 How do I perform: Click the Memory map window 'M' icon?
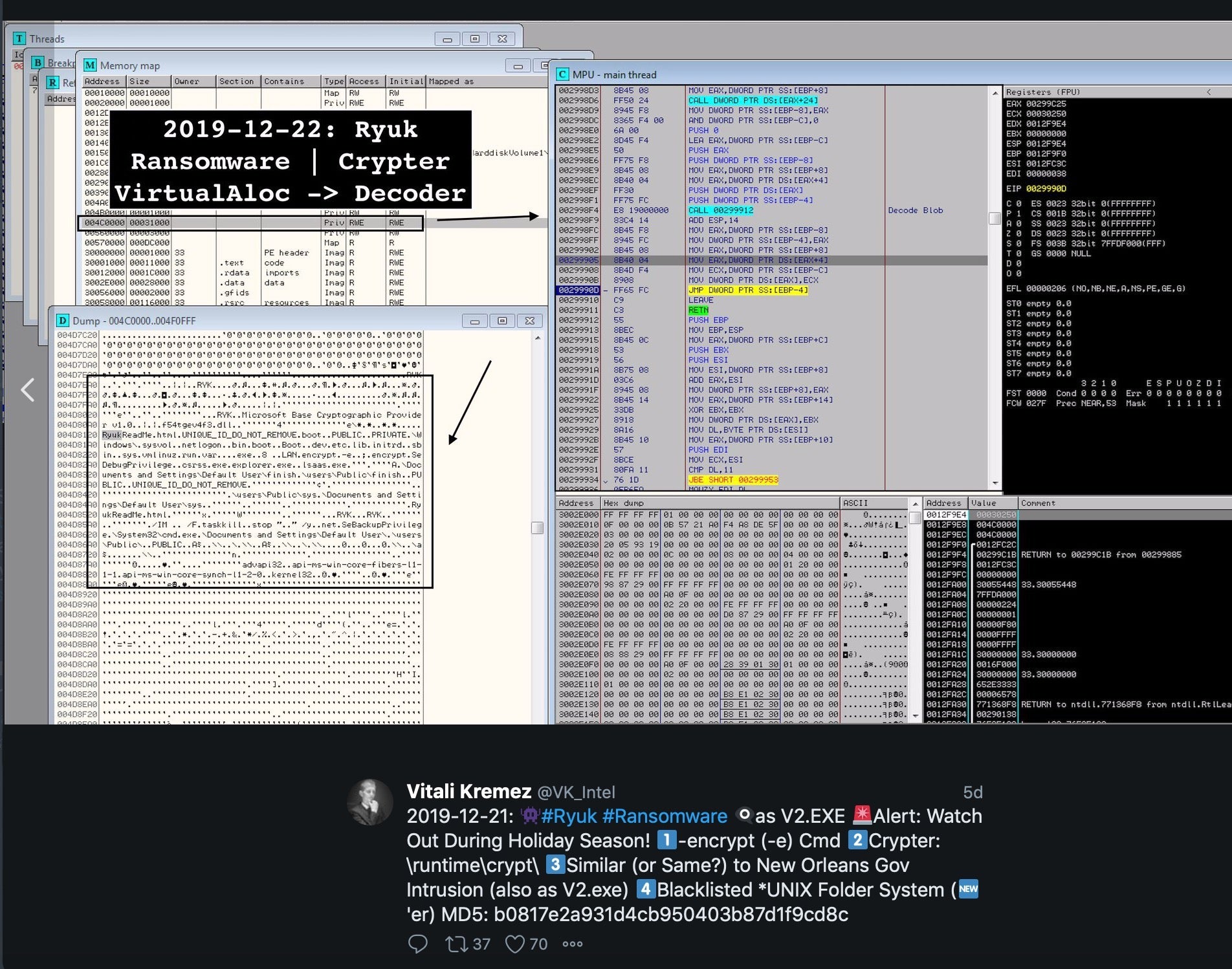[x=90, y=65]
